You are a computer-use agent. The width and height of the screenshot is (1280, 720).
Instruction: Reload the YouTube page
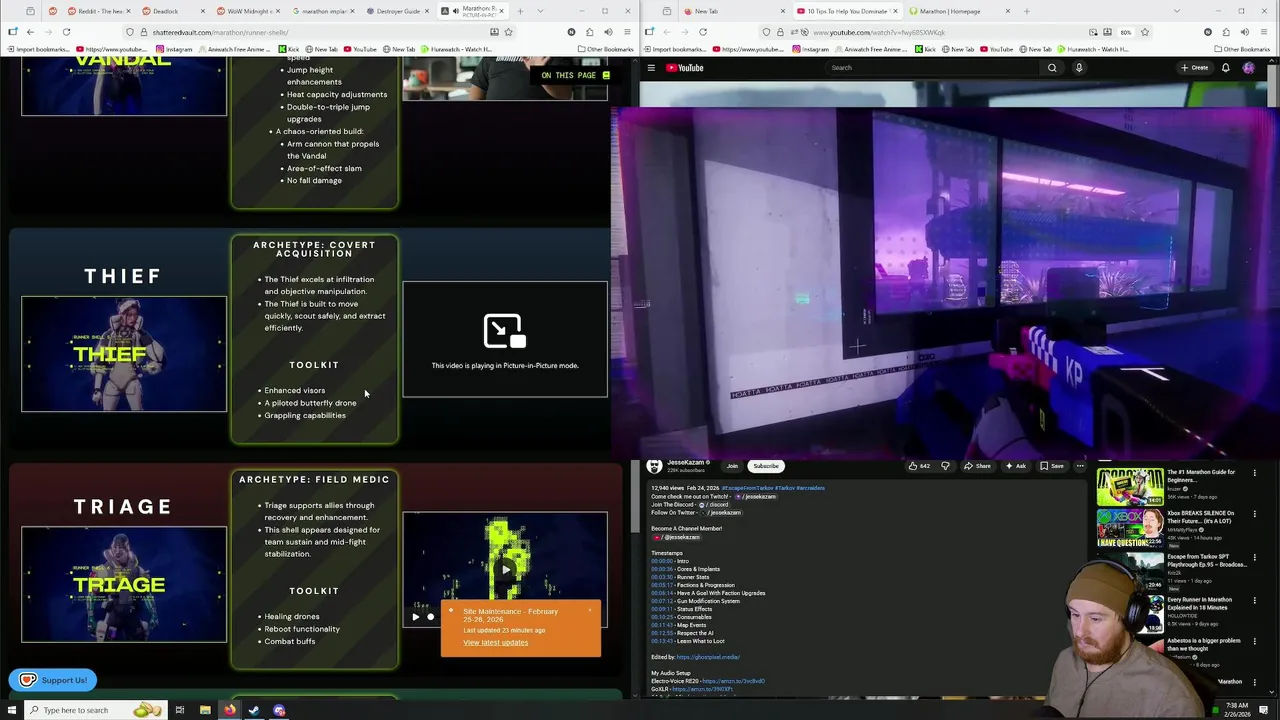[703, 32]
